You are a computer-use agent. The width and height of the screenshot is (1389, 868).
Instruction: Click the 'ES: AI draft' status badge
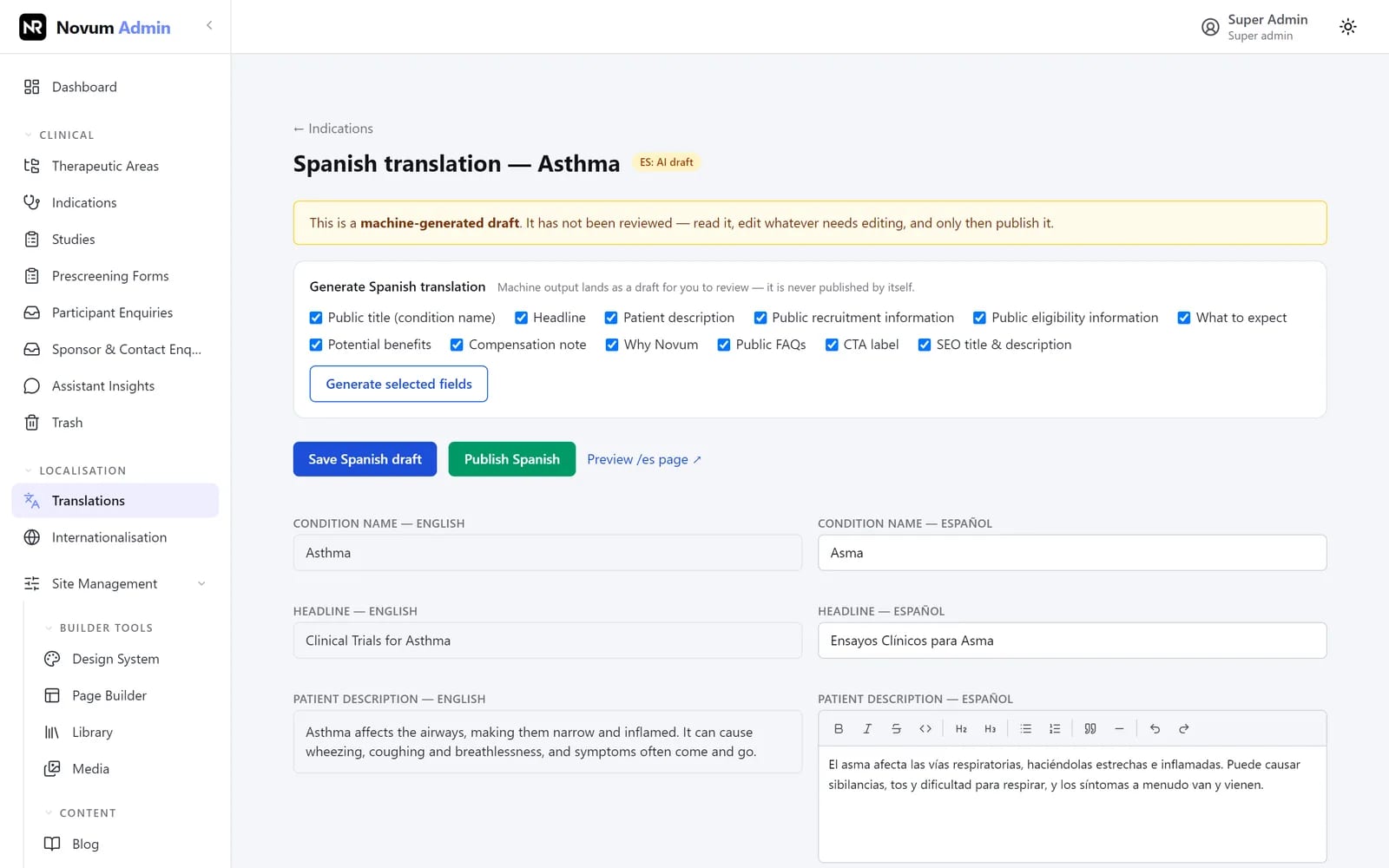(x=667, y=162)
